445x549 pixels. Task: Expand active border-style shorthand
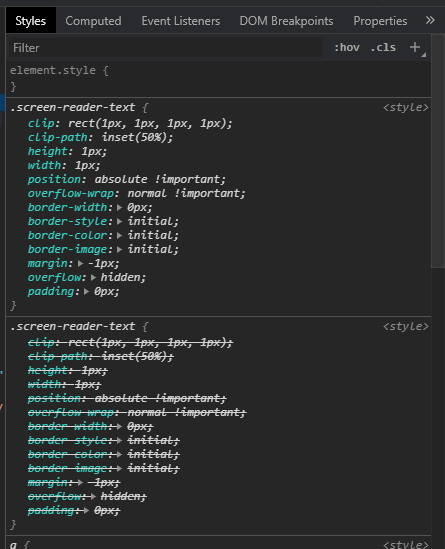tap(119, 221)
